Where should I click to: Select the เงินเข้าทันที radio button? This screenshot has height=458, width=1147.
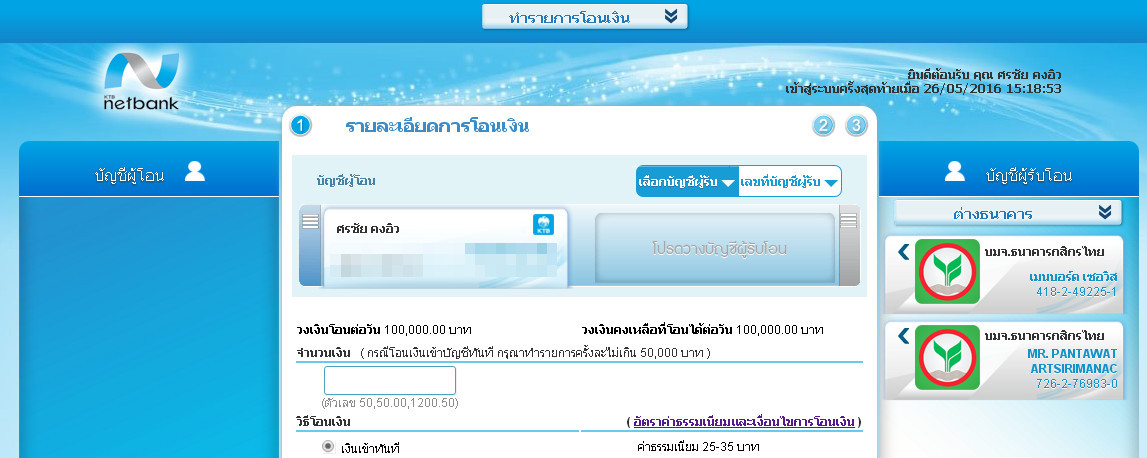[328, 447]
